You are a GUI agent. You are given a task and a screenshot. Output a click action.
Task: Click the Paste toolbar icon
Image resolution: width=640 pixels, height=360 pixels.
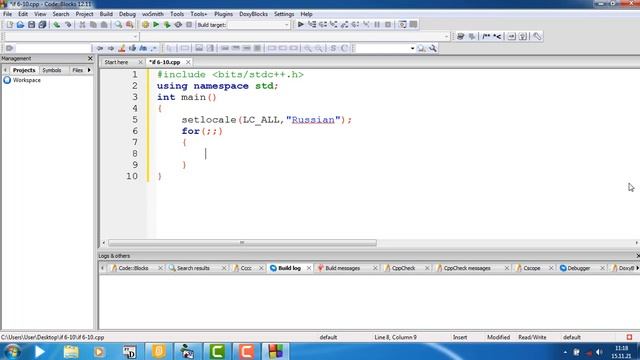coord(104,25)
